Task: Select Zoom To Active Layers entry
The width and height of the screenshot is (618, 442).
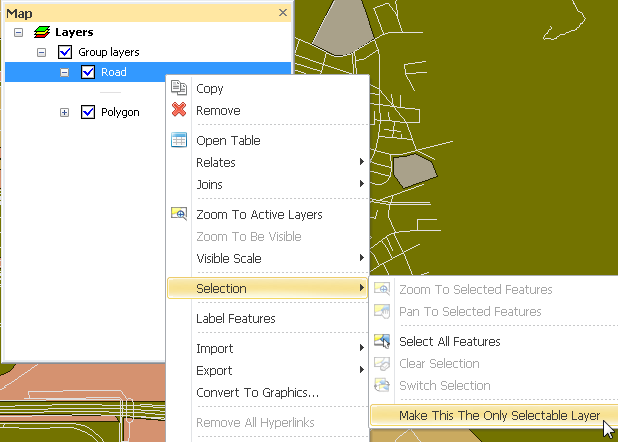Action: [268, 215]
